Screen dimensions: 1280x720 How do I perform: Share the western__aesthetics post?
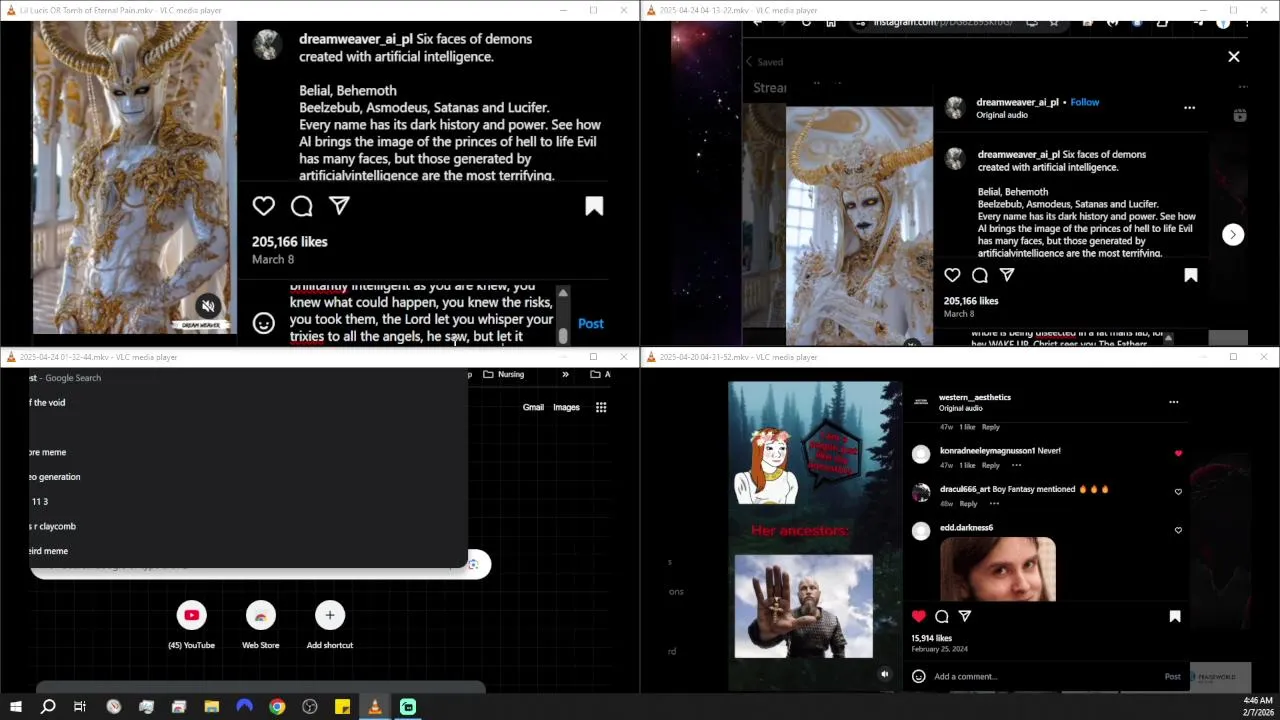coord(965,616)
